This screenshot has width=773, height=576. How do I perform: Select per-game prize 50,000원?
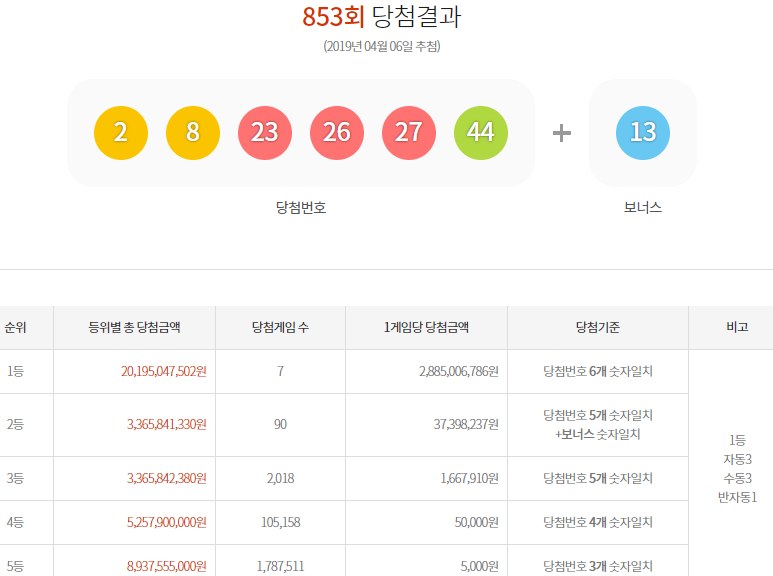[477, 522]
